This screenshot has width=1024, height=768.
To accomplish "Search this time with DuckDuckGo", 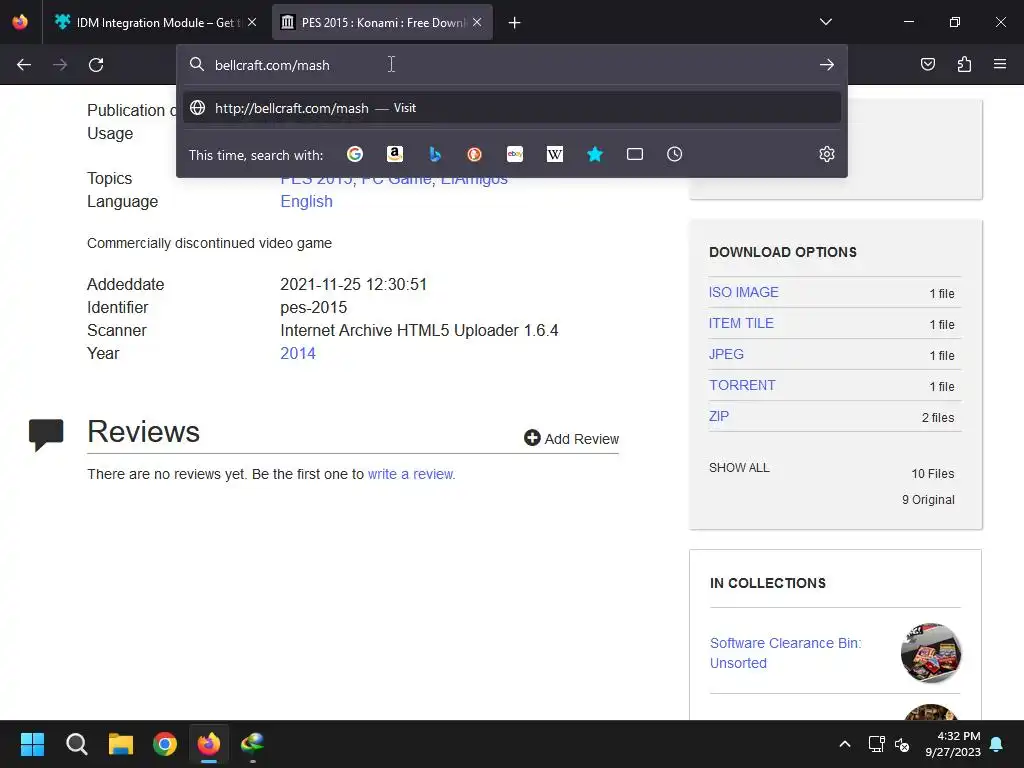I will click(475, 154).
